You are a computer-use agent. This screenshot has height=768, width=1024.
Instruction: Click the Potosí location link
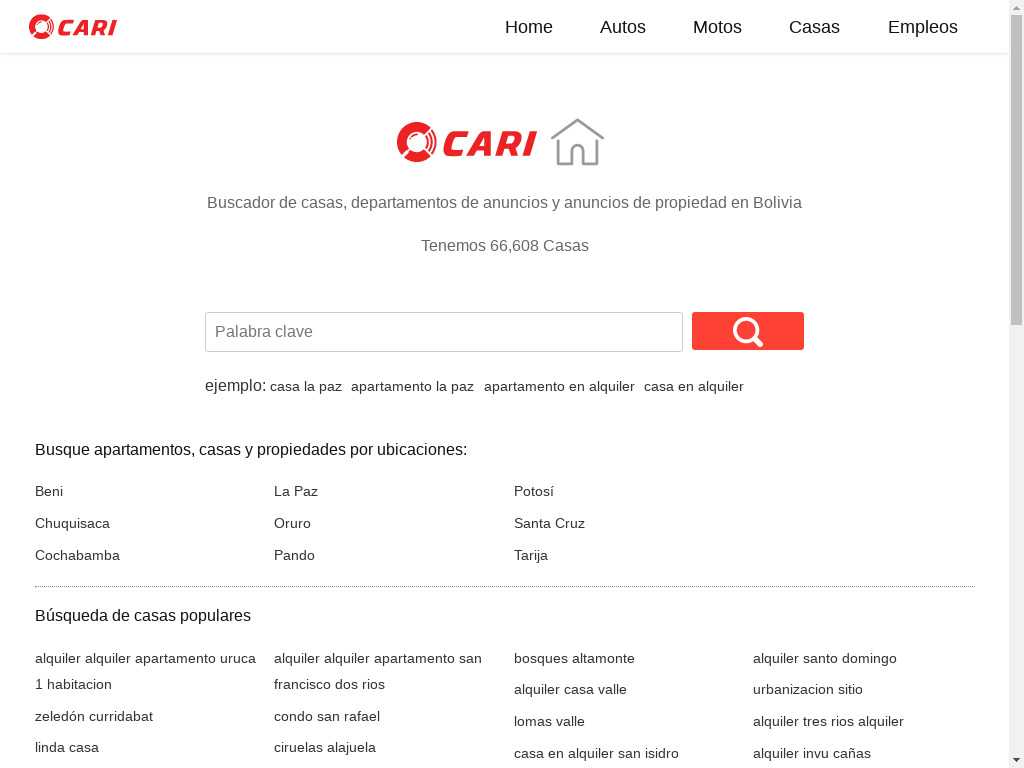(x=534, y=491)
